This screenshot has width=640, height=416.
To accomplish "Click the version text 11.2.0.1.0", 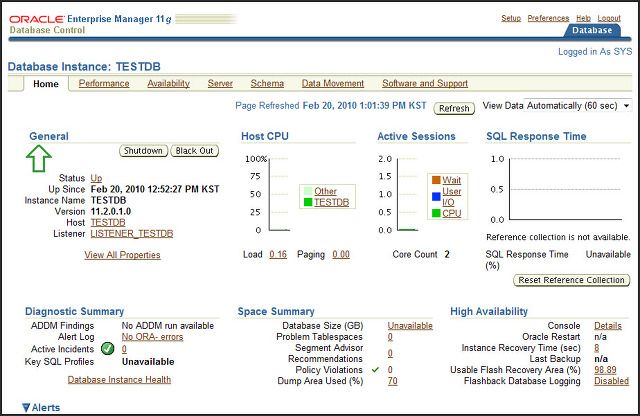I will click(x=111, y=211).
